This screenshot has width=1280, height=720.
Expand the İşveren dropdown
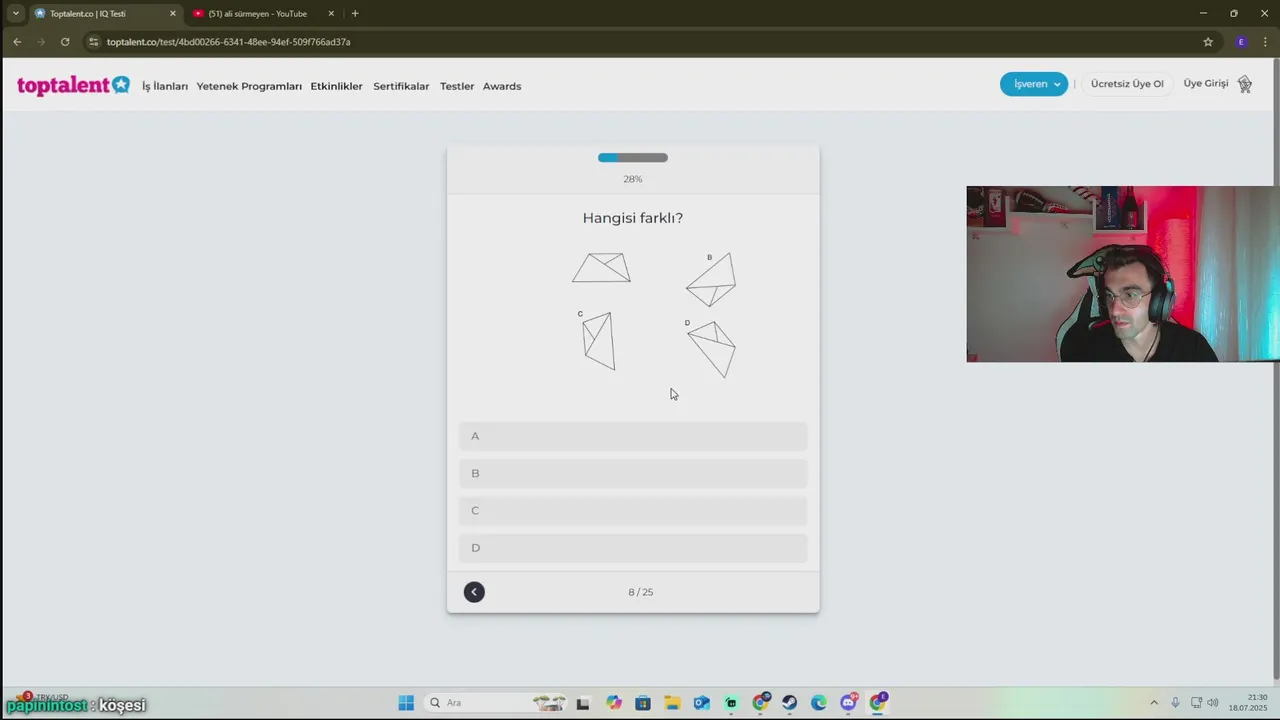pyautogui.click(x=1034, y=84)
